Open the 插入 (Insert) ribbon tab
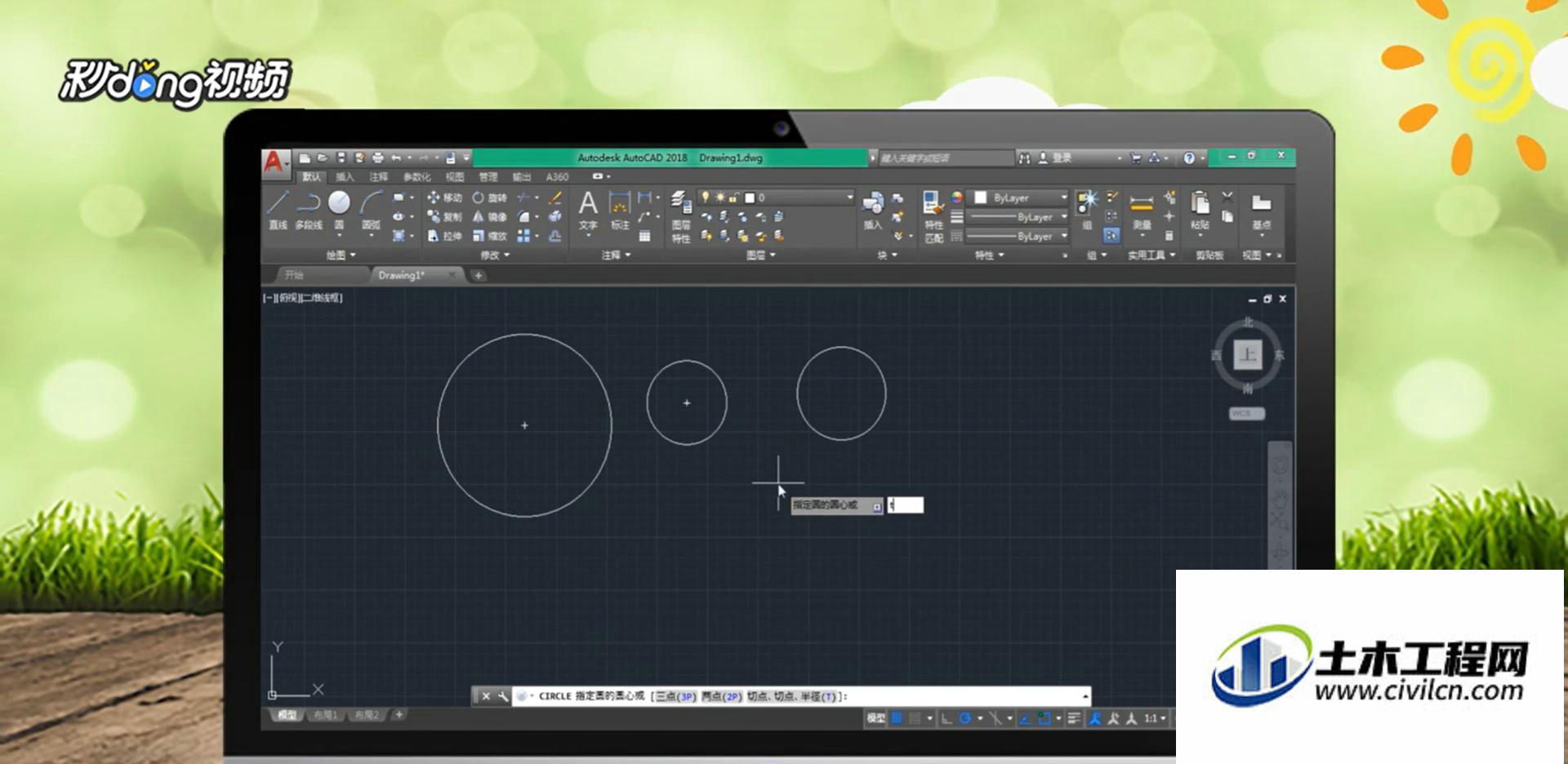The width and height of the screenshot is (1568, 764). (x=345, y=176)
